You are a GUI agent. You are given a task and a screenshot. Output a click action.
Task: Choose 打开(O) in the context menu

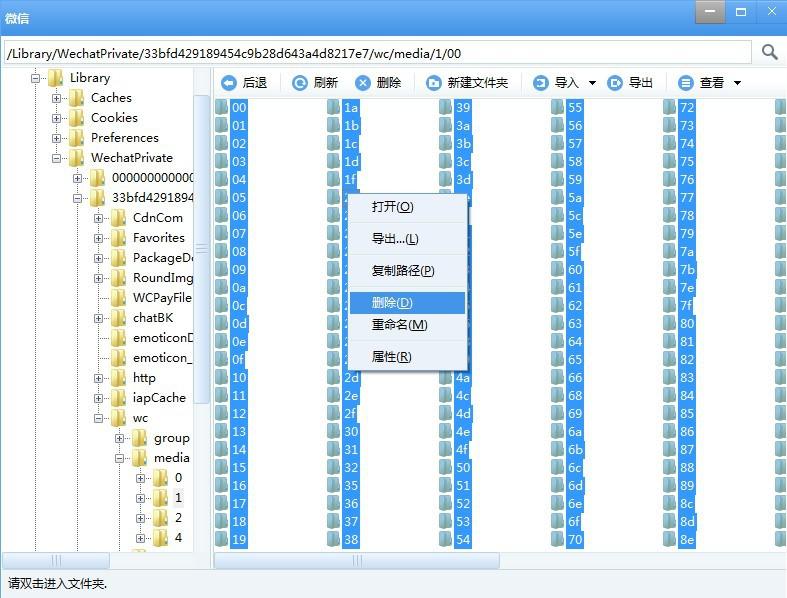click(392, 207)
